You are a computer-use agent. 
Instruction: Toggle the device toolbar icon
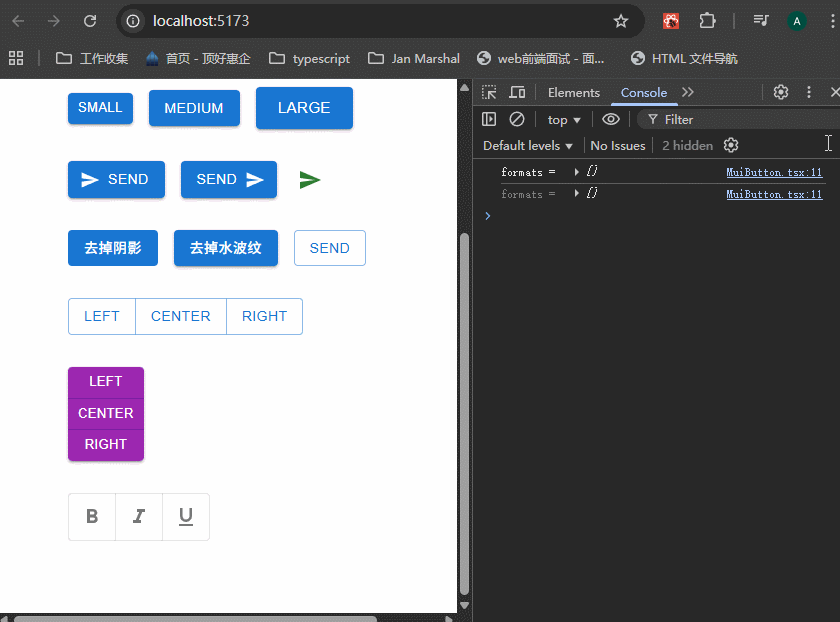[517, 93]
